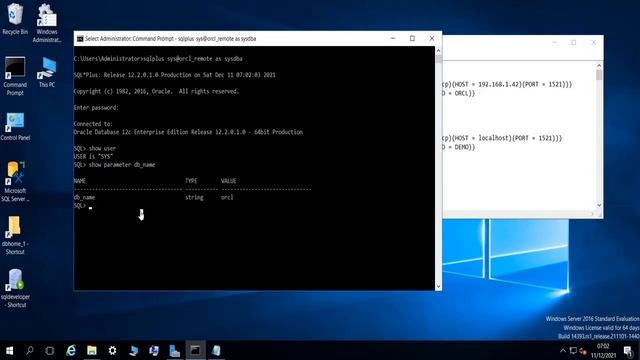Image resolution: width=640 pixels, height=360 pixels.
Task: Open the taskbar clock and date
Action: [x=603, y=351]
